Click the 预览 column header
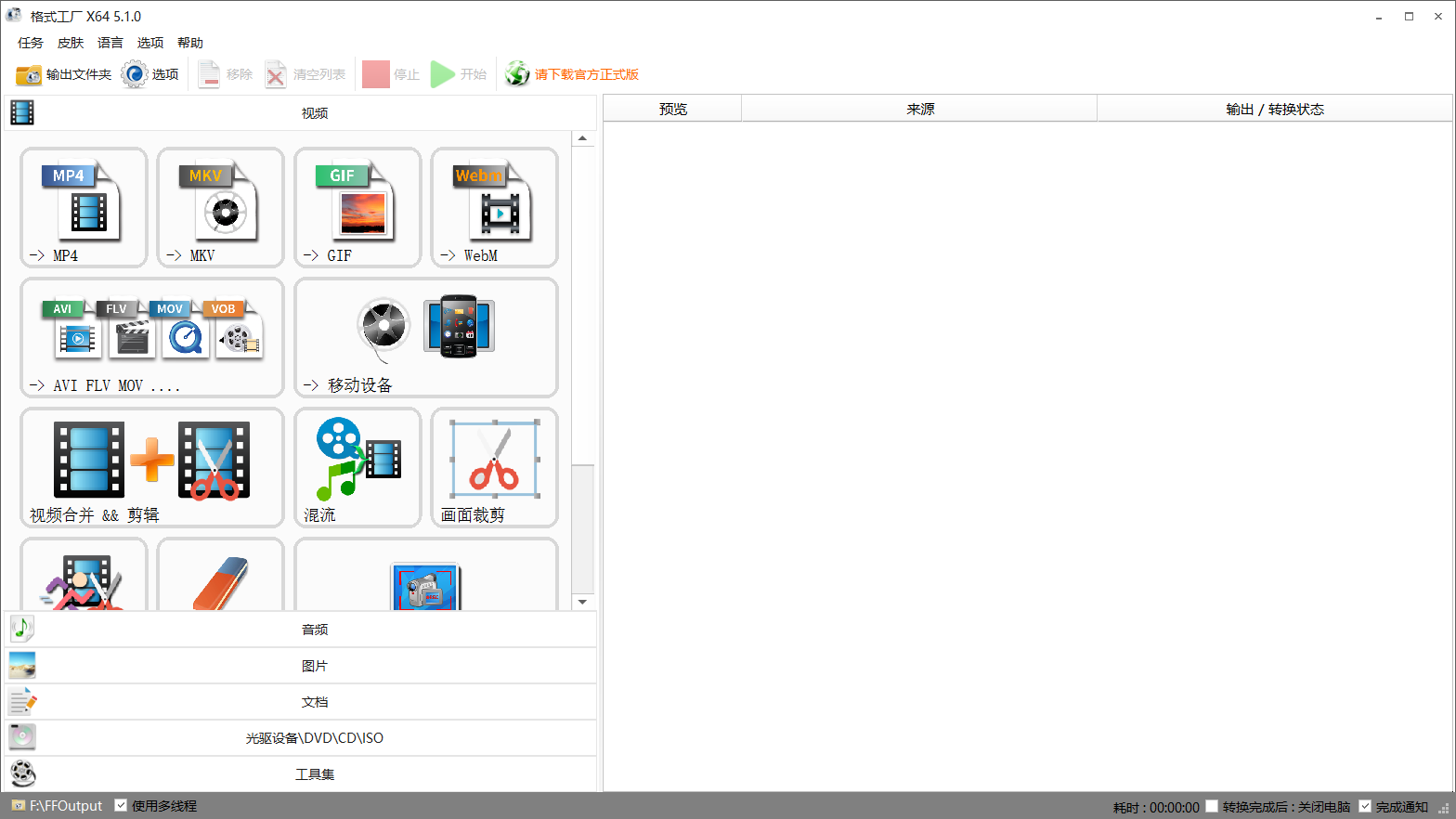The image size is (1456, 819). [x=673, y=109]
